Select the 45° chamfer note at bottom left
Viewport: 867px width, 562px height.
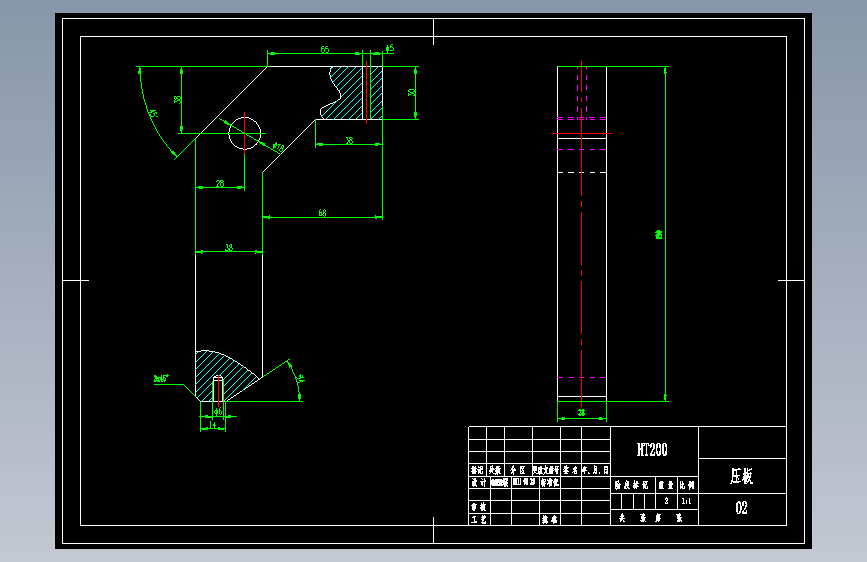coord(161,379)
